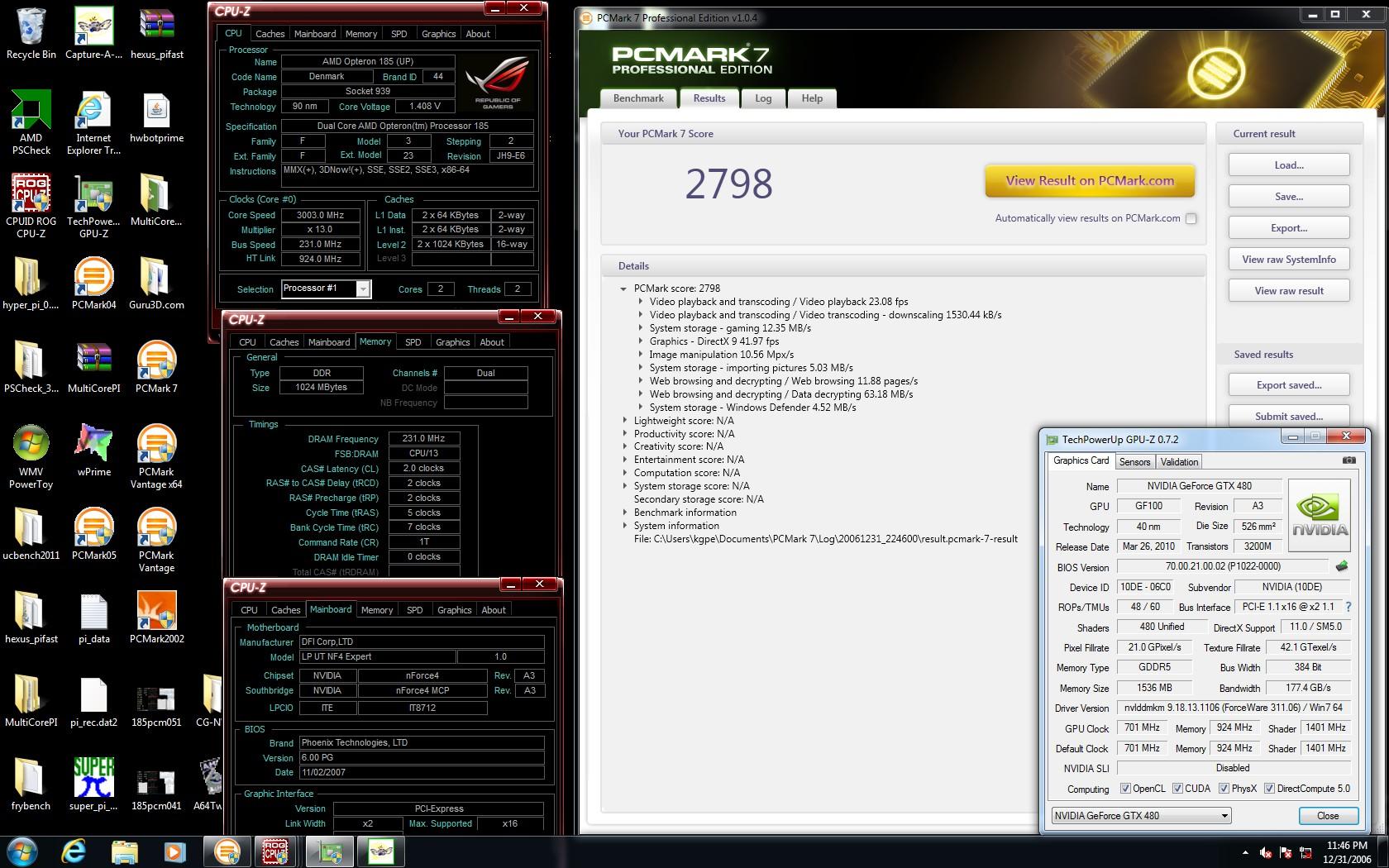Switch to PCMark 7 taskbar button

(227, 851)
